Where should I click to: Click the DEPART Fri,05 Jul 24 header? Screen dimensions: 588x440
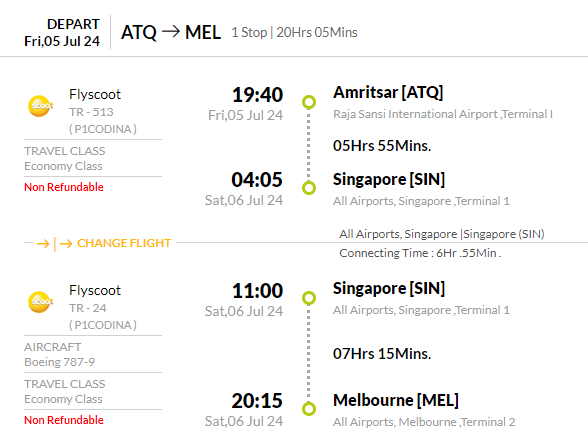(x=62, y=33)
